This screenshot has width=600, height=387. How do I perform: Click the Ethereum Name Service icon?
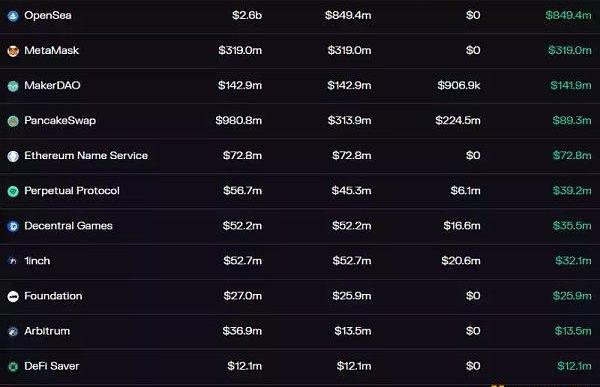click(x=13, y=156)
